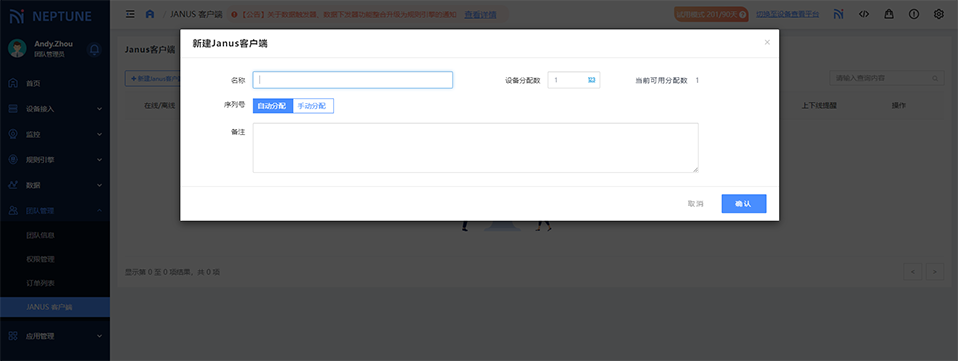Open 首页 in the sidebar
Screen dimensions: 958x361
coord(55,83)
